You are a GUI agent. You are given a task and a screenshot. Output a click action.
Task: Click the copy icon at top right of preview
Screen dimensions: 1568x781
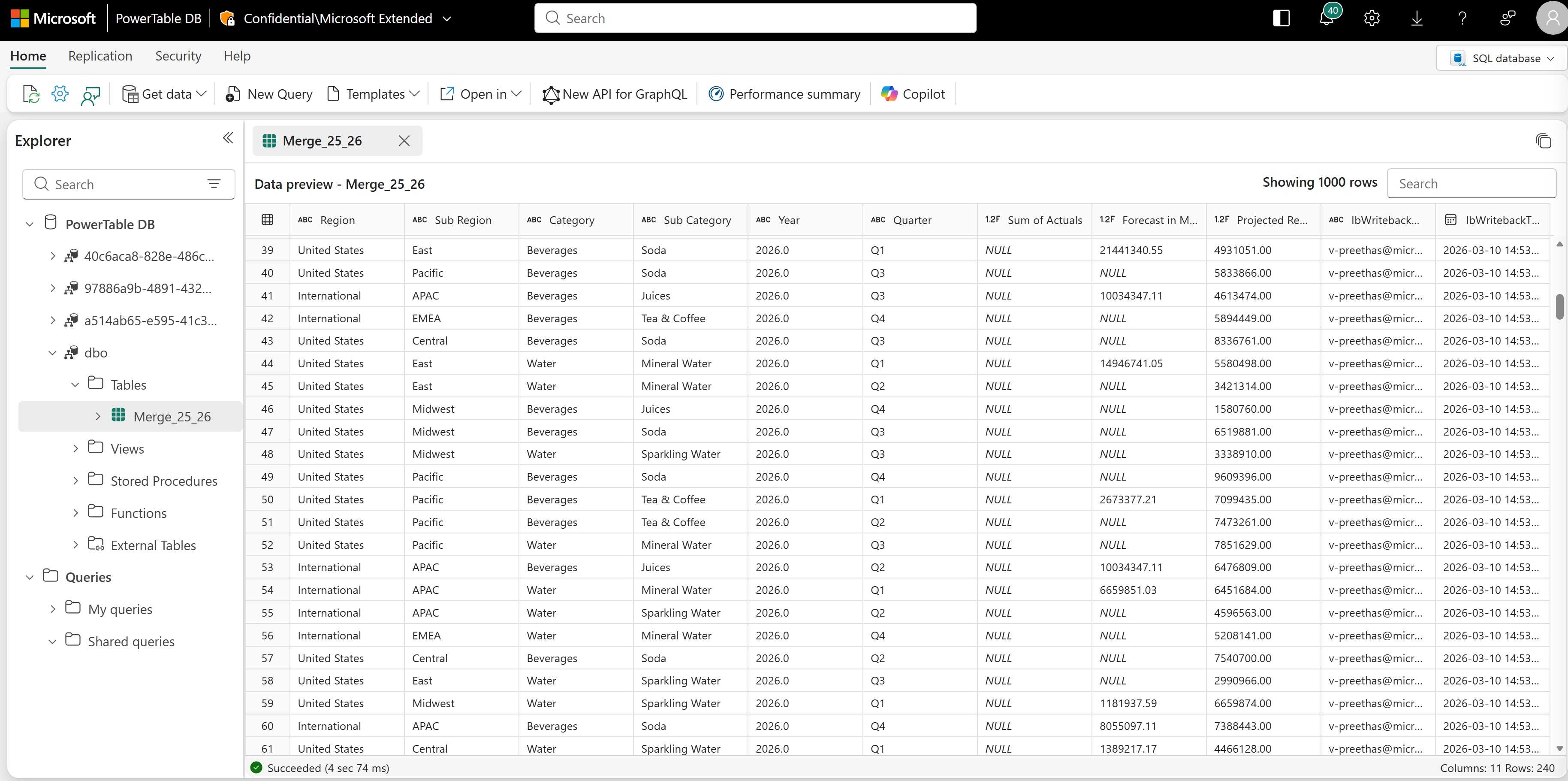[x=1543, y=141]
